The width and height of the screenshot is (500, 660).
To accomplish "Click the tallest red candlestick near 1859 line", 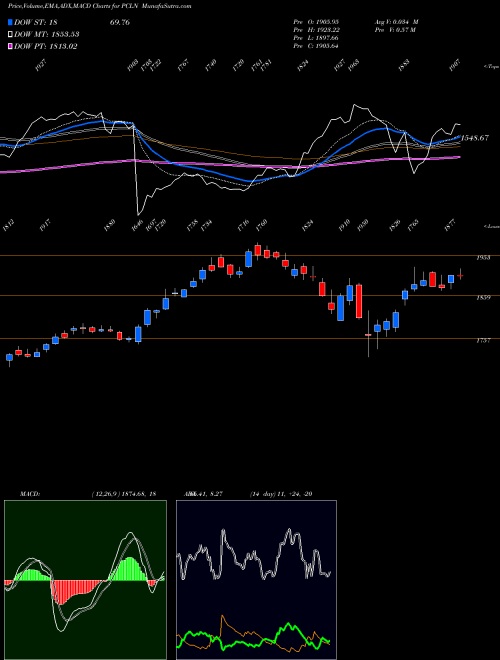I will (359, 301).
